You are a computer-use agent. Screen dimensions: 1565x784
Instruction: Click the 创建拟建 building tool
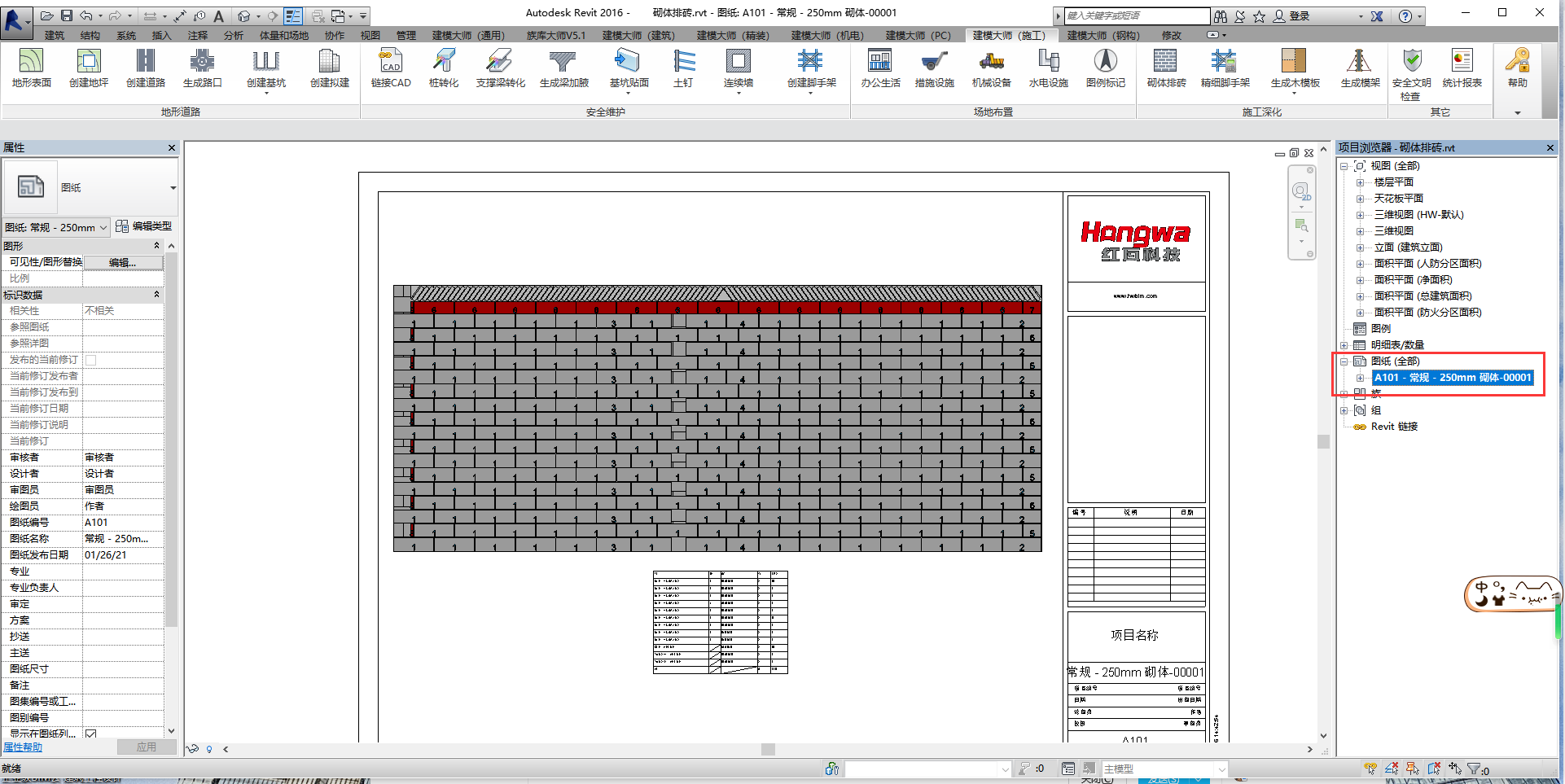tap(330, 68)
